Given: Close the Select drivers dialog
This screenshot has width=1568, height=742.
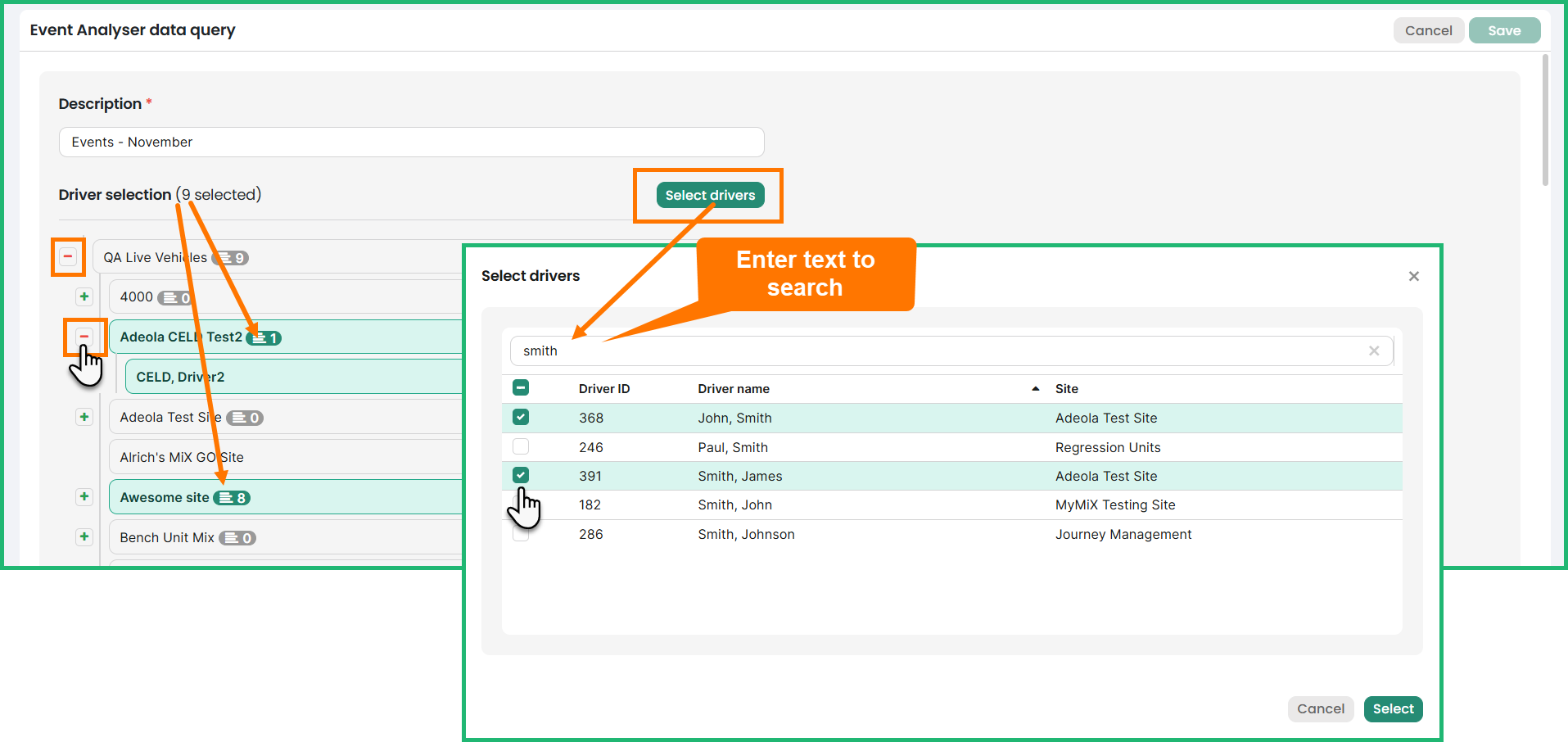Looking at the screenshot, I should click(1413, 276).
